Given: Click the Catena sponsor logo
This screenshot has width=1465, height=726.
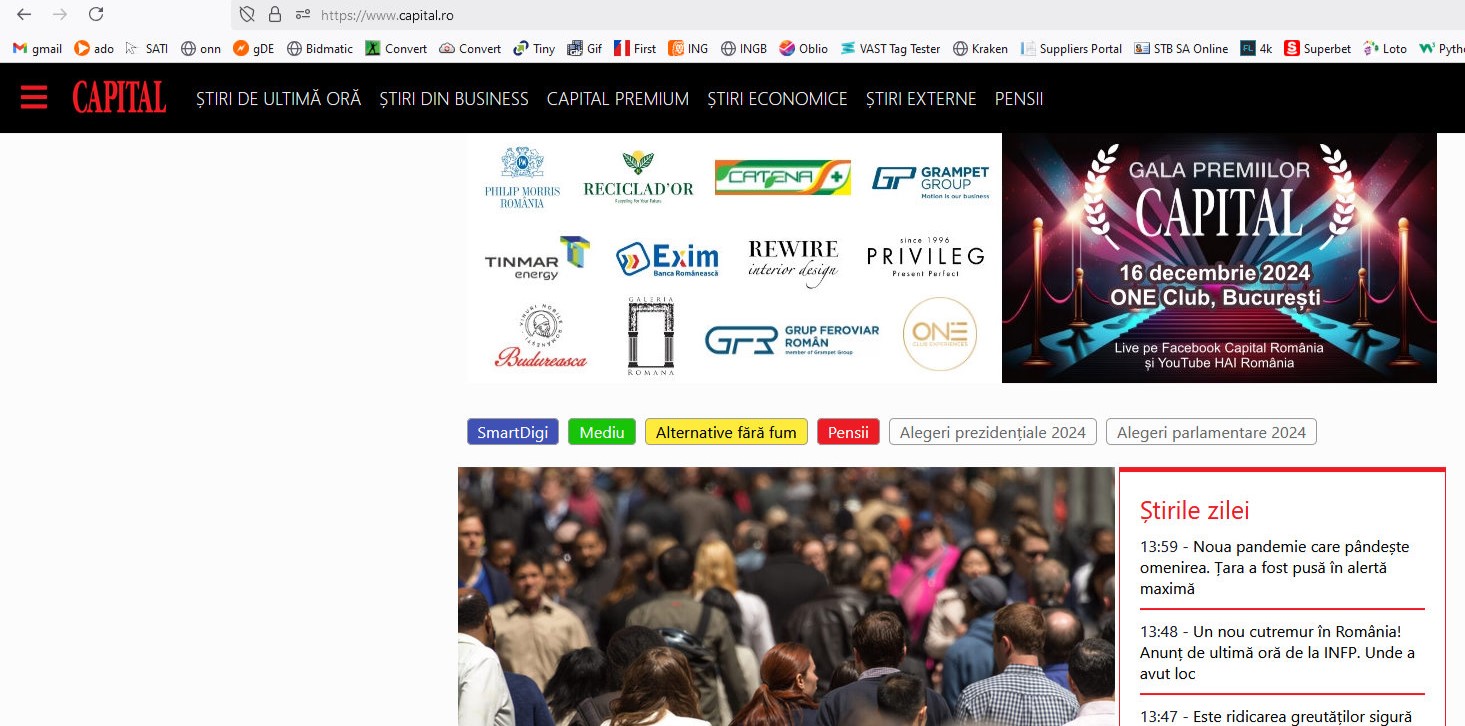Looking at the screenshot, I should (783, 178).
